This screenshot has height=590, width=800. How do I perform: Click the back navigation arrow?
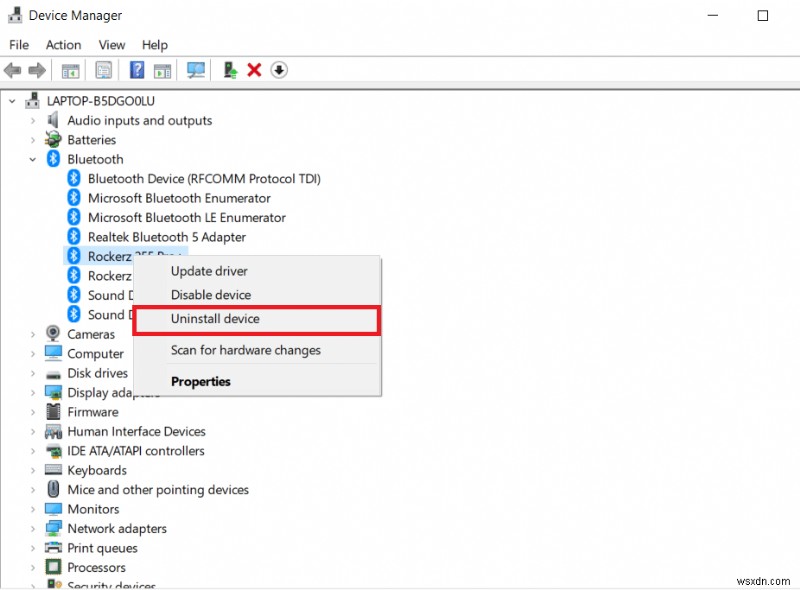coord(12,70)
